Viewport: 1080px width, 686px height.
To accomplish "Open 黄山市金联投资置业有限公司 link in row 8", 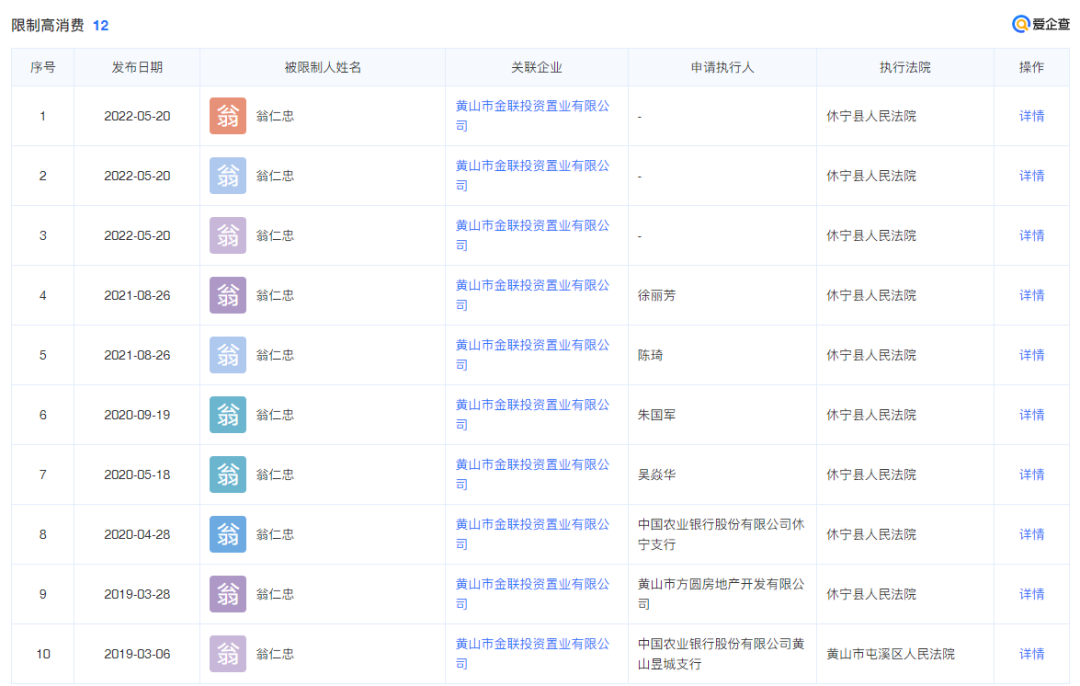I will 532,534.
